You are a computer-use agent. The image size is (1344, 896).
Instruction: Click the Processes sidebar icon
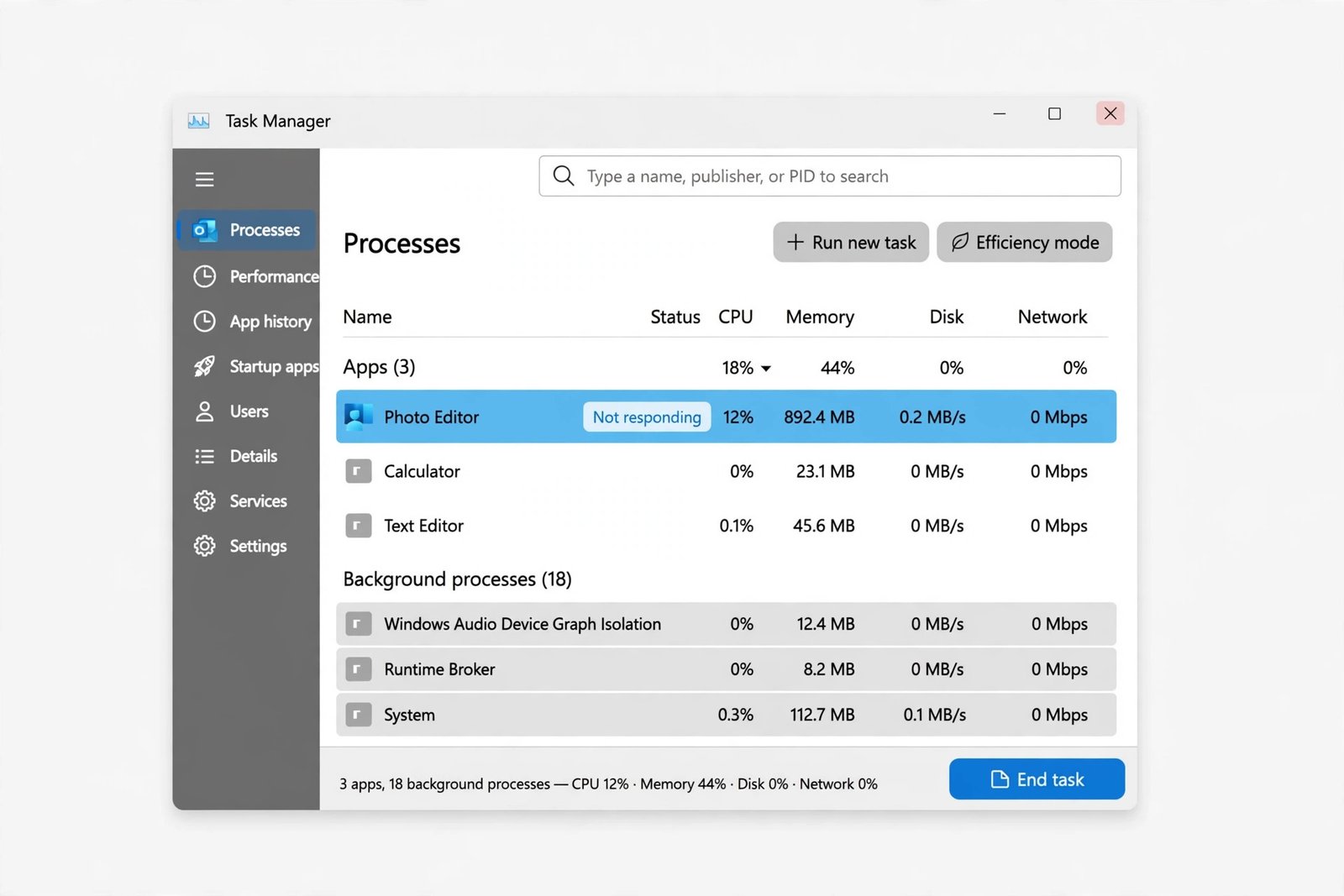click(205, 230)
